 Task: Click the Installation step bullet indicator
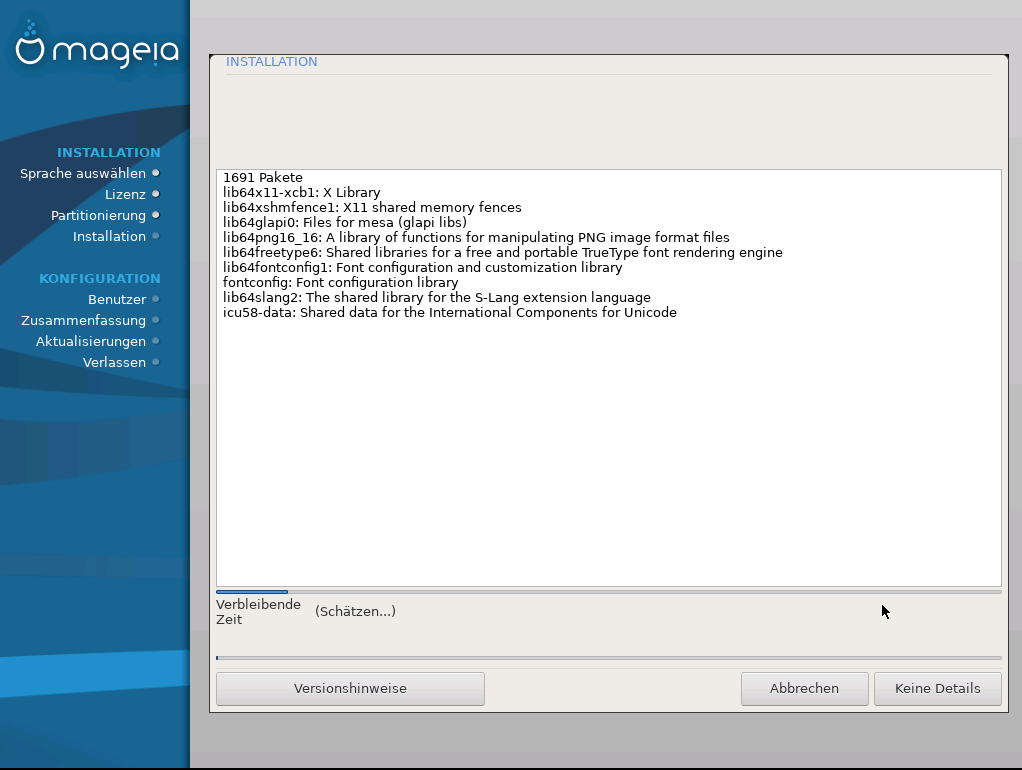click(156, 236)
